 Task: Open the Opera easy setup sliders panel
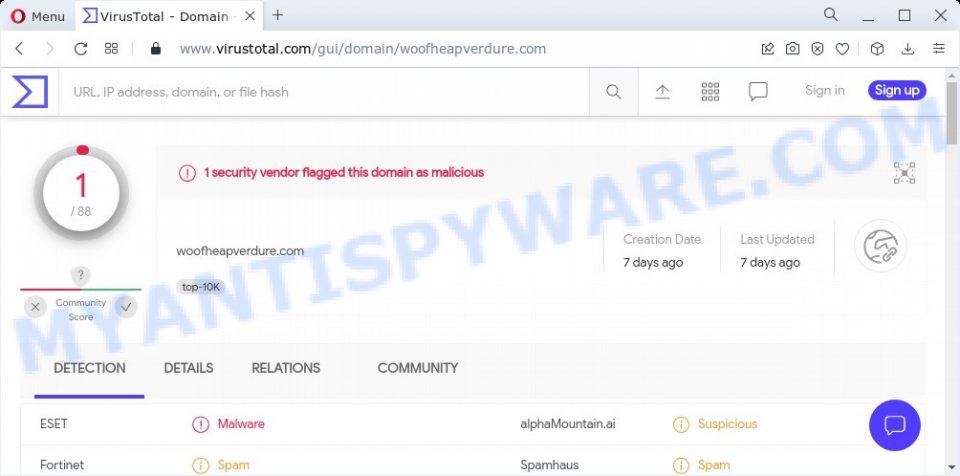pyautogui.click(x=939, y=49)
